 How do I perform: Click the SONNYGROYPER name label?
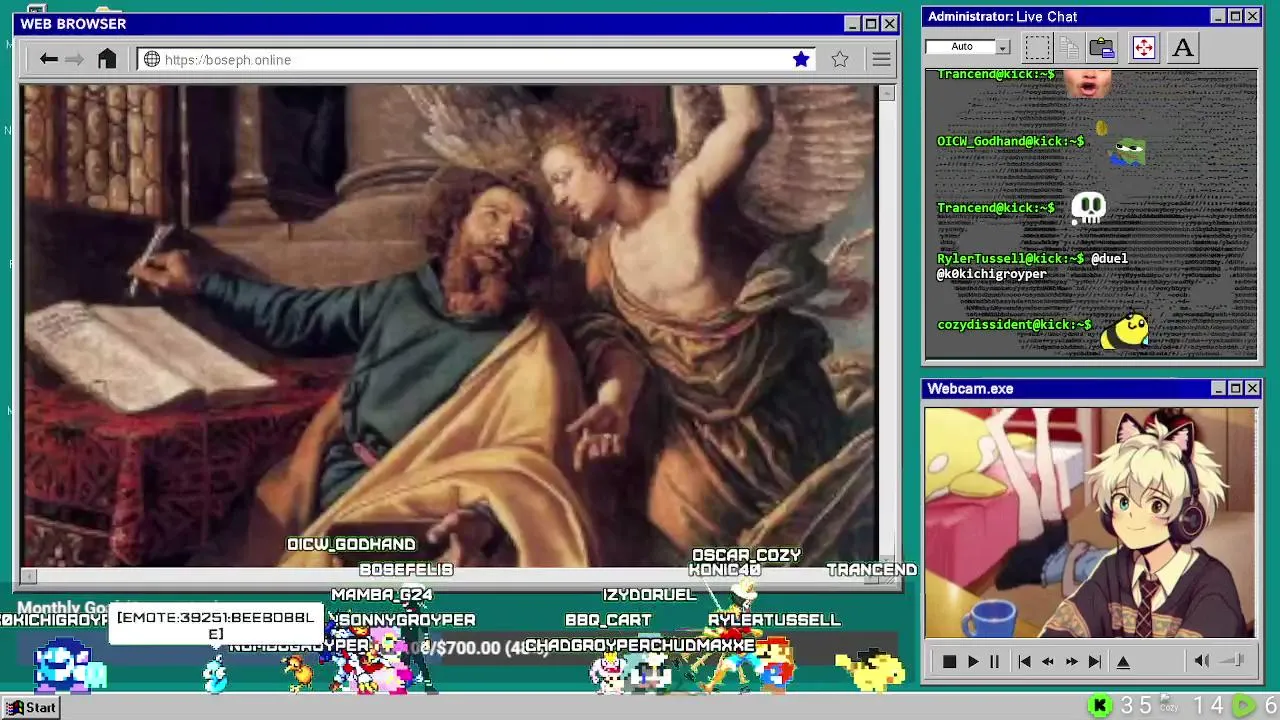click(x=407, y=620)
